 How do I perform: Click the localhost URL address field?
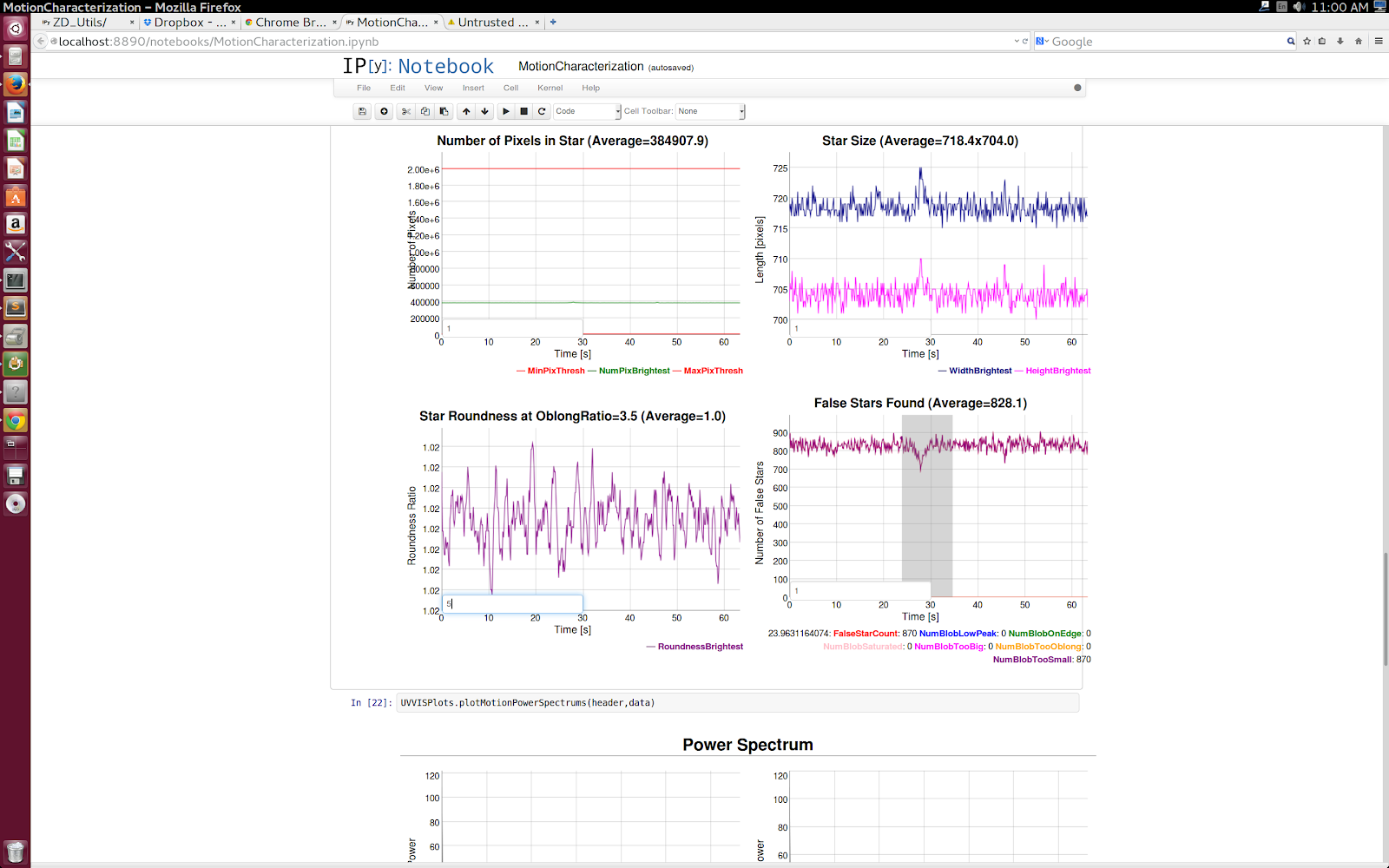pos(530,41)
